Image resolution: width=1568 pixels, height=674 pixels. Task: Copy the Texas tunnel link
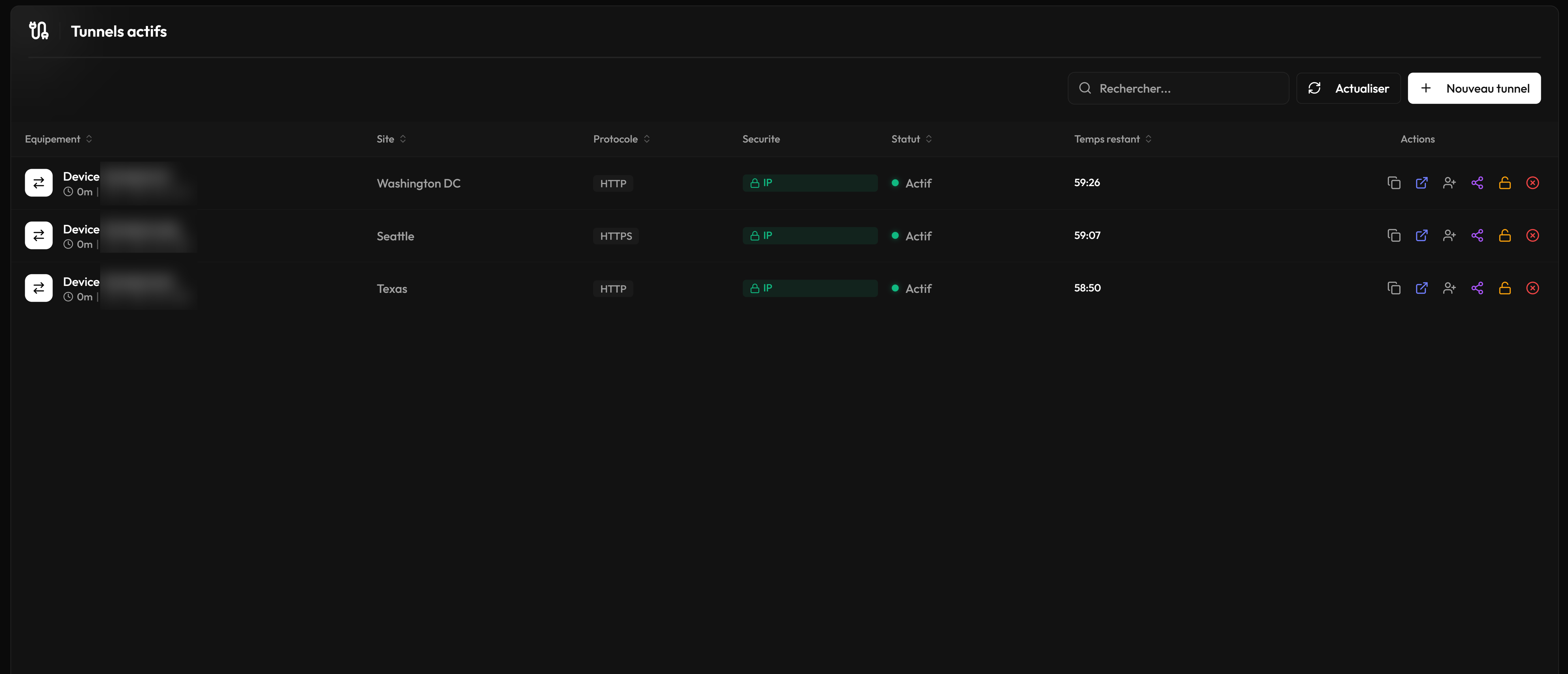click(x=1393, y=288)
